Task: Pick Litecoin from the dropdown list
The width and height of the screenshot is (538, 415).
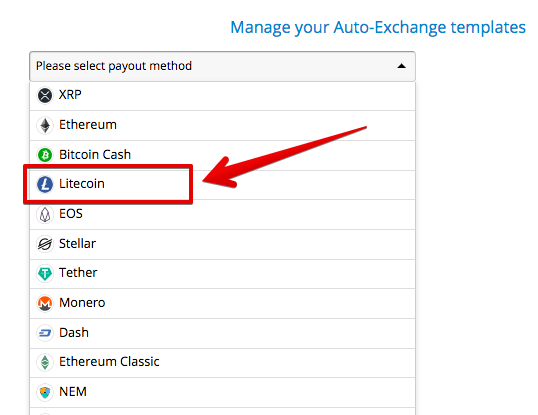Action: coord(222,185)
